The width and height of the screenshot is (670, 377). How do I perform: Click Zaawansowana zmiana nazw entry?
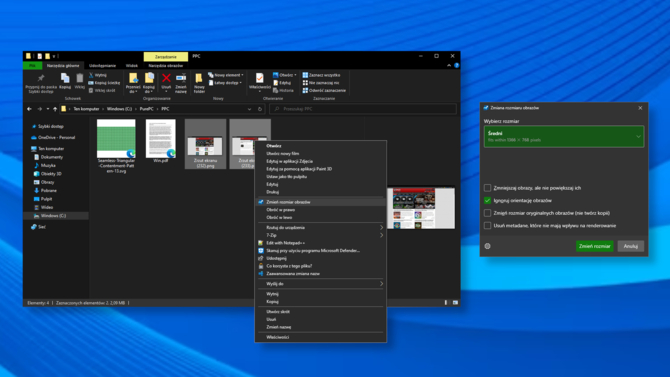pos(320,274)
